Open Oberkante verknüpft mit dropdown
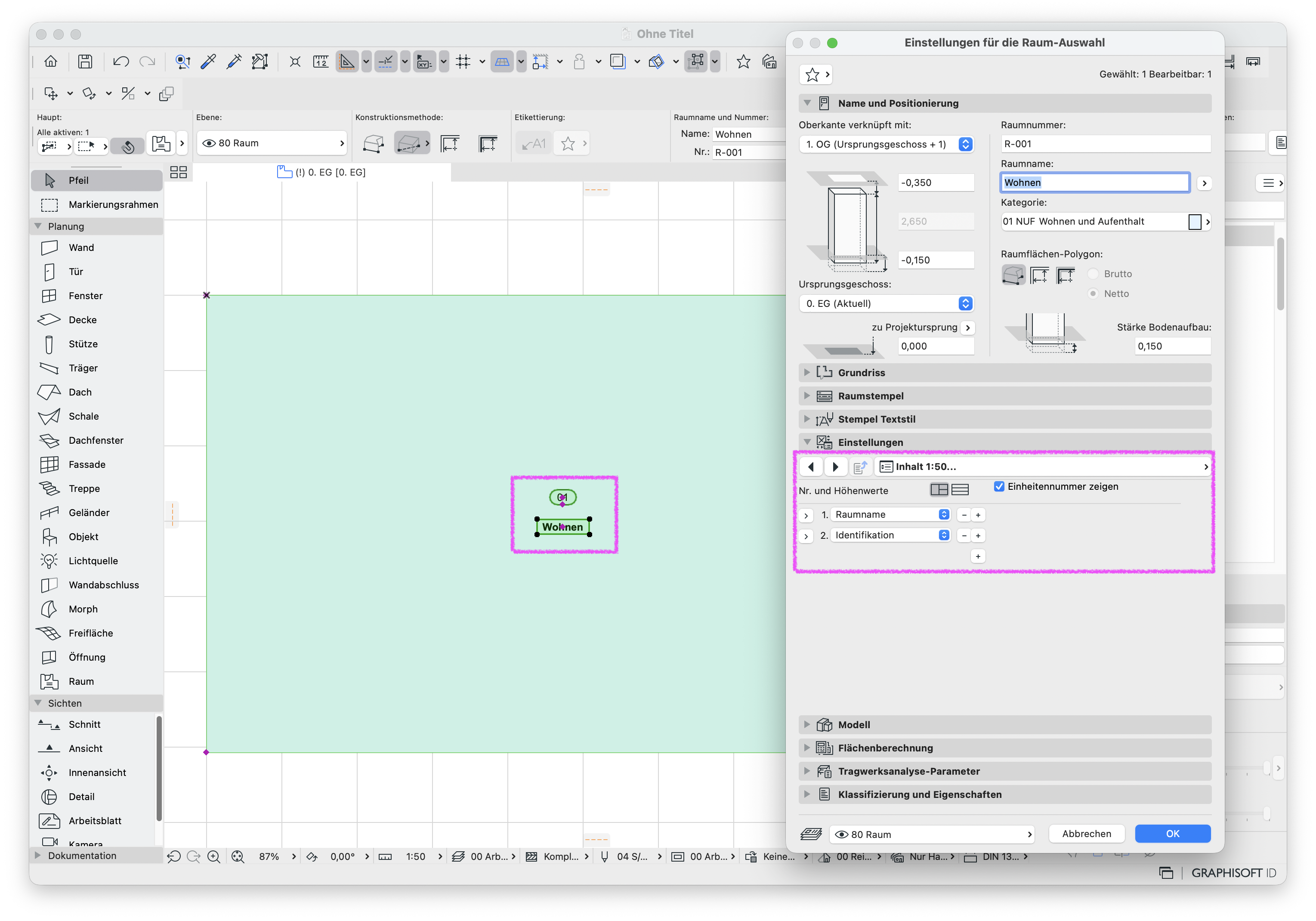 pyautogui.click(x=886, y=145)
